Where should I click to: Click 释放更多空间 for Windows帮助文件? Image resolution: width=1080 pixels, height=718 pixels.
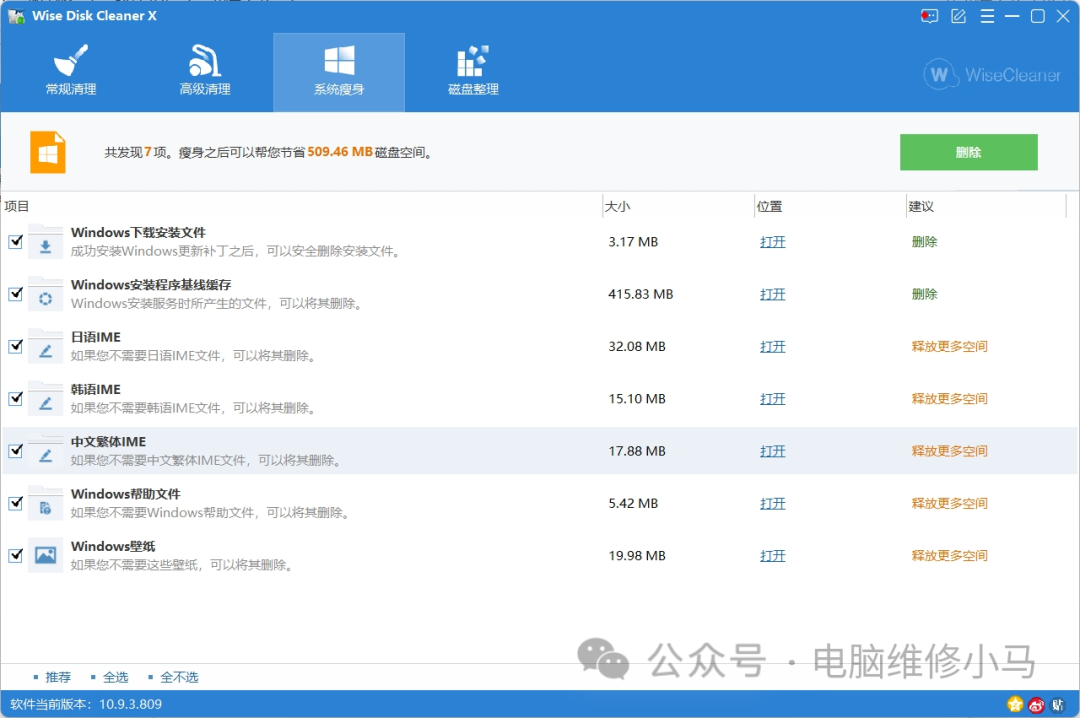[x=949, y=504]
